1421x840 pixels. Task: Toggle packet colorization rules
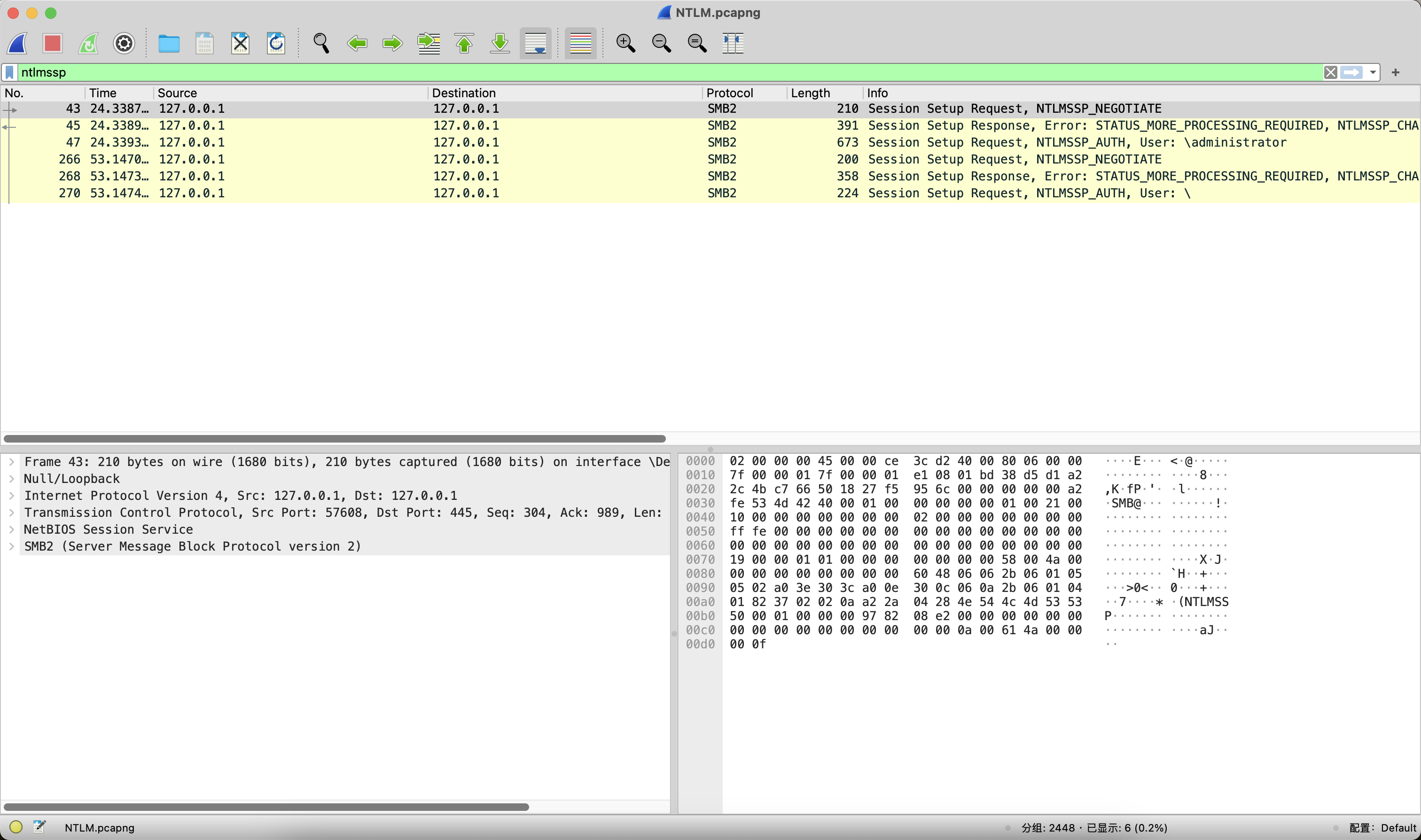tap(580, 44)
